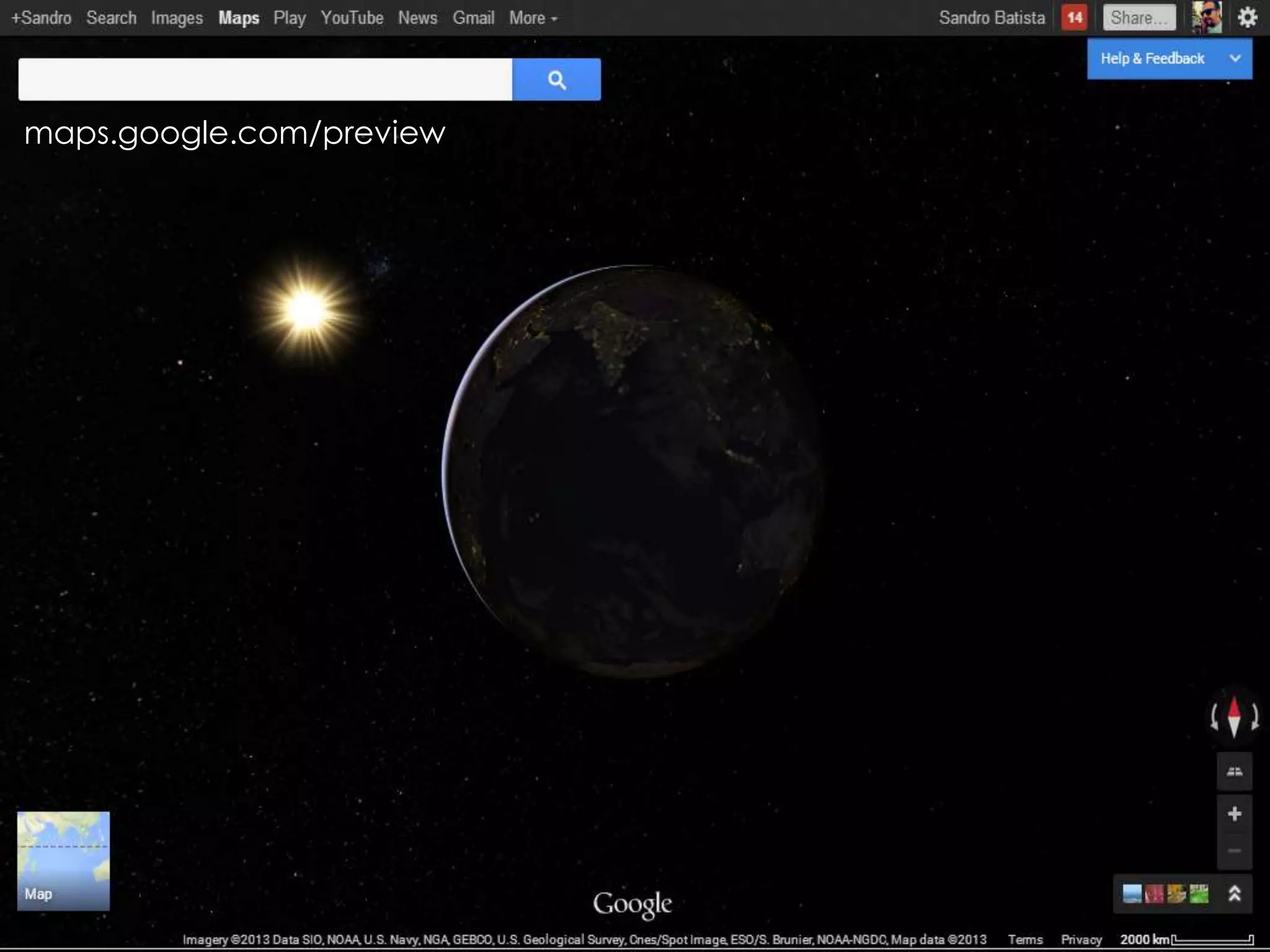The width and height of the screenshot is (1270, 952).
Task: Open the blue sky photo thumbnail
Action: pyautogui.click(x=1132, y=894)
